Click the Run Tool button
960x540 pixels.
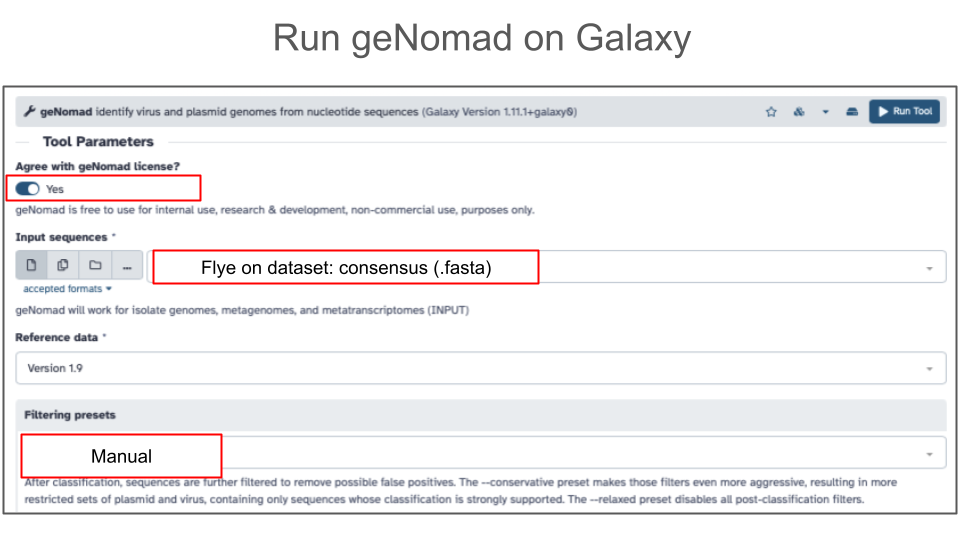[904, 112]
